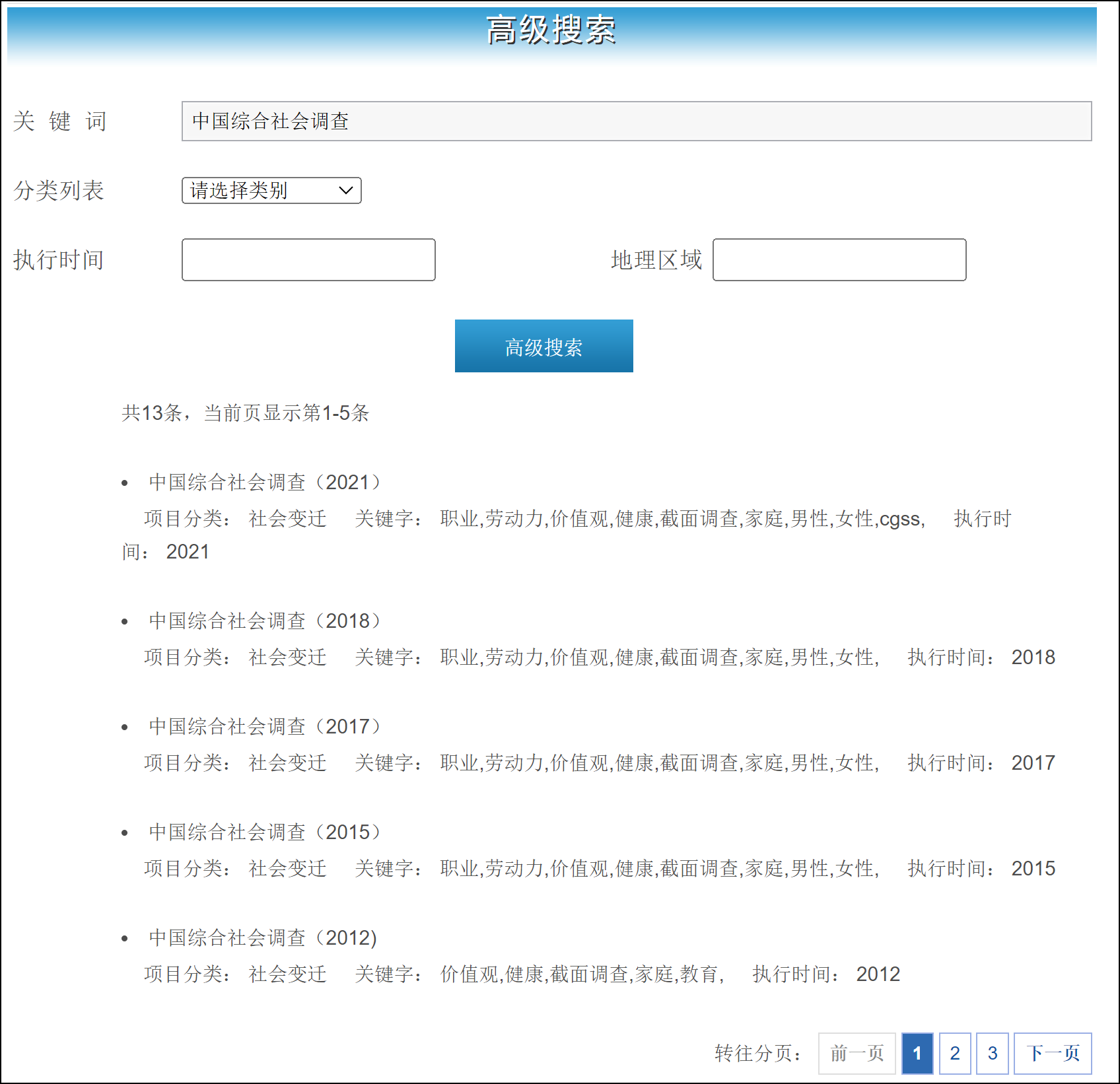Jump to results page 3

992,1054
